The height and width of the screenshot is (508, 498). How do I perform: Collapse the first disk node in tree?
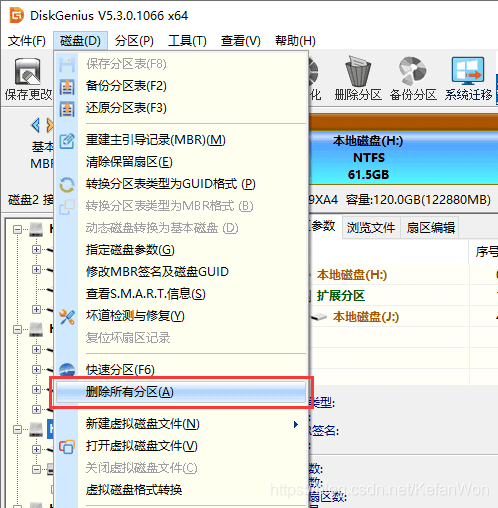click(x=17, y=229)
